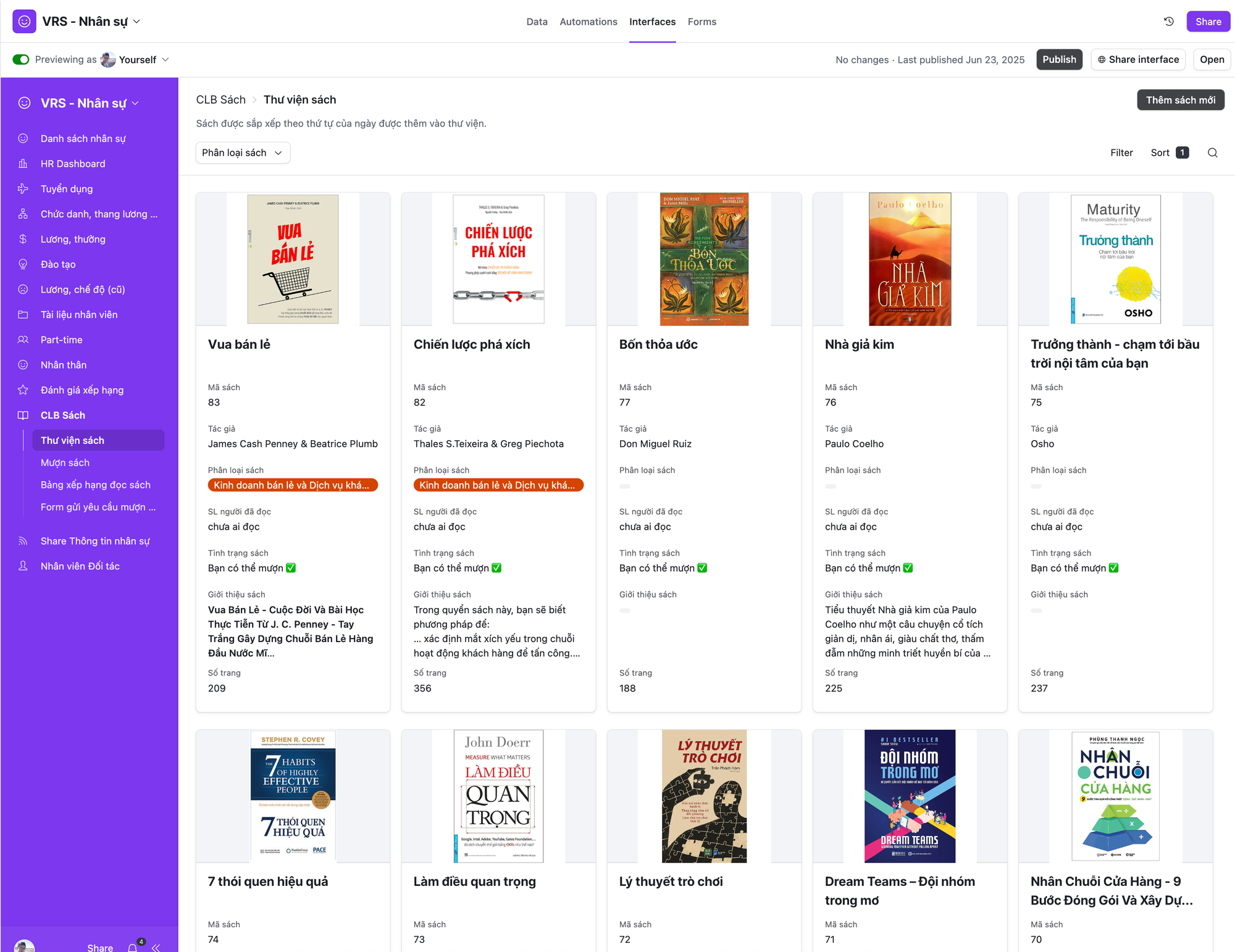
Task: Click the Open button
Action: click(x=1212, y=60)
